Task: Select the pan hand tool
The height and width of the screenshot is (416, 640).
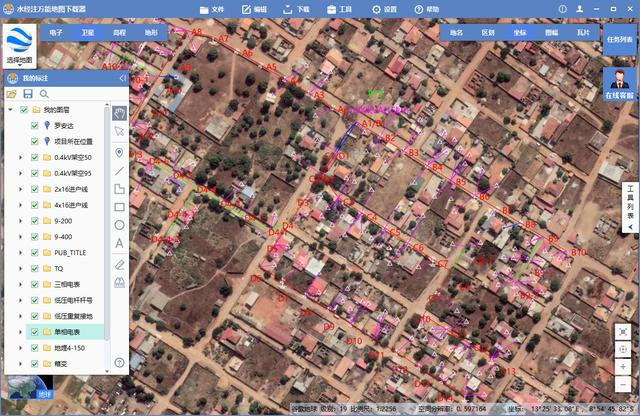Action: coord(119,113)
